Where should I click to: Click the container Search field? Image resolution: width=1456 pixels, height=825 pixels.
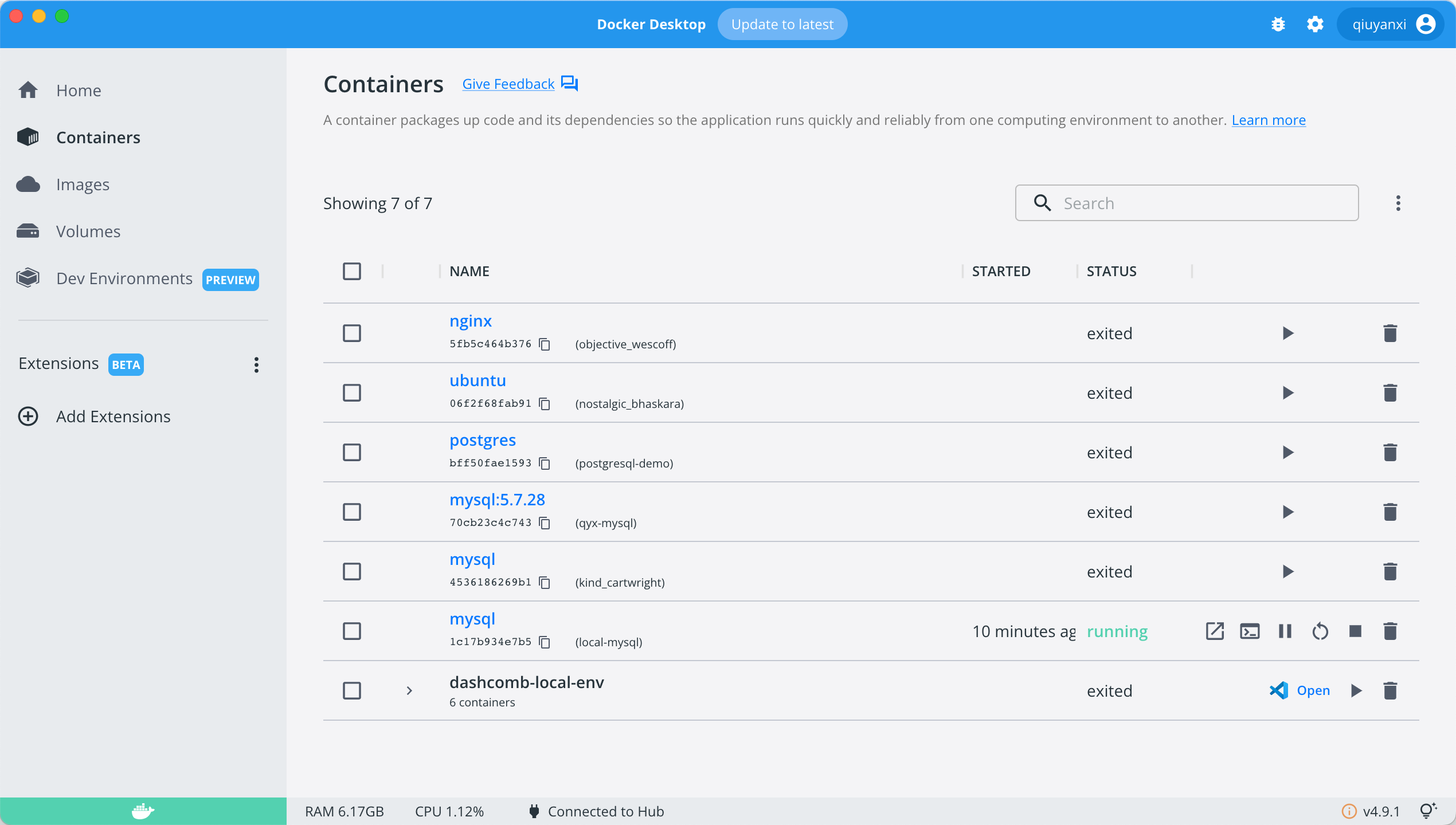pos(1187,203)
